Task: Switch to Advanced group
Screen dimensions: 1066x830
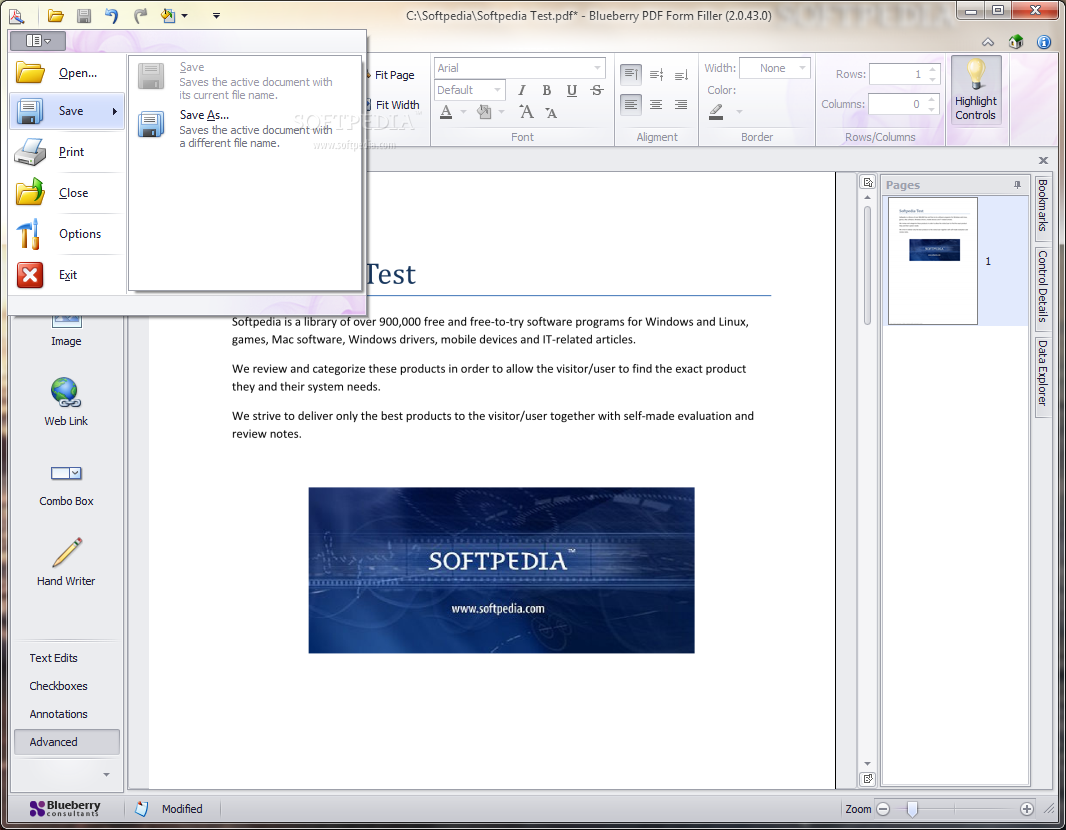Action: pyautogui.click(x=67, y=742)
